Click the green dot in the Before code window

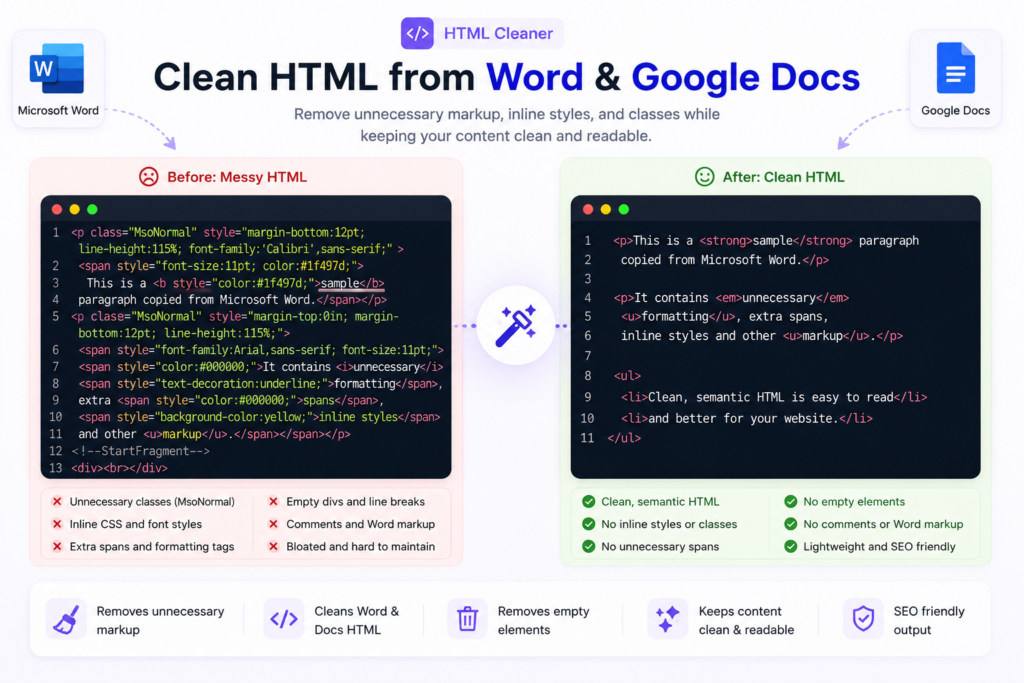pos(92,209)
